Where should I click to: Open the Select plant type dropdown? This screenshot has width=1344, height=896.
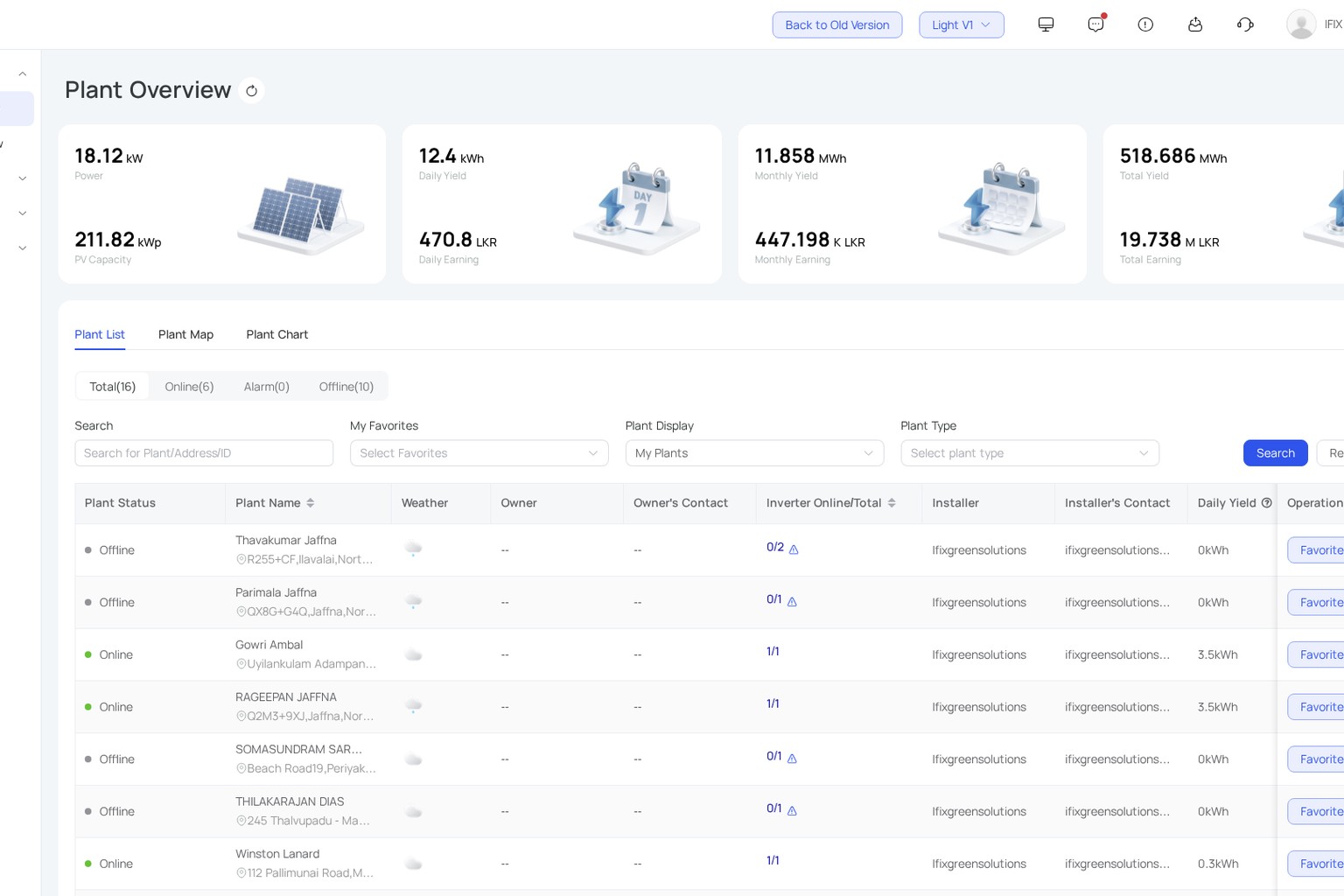tap(1030, 453)
